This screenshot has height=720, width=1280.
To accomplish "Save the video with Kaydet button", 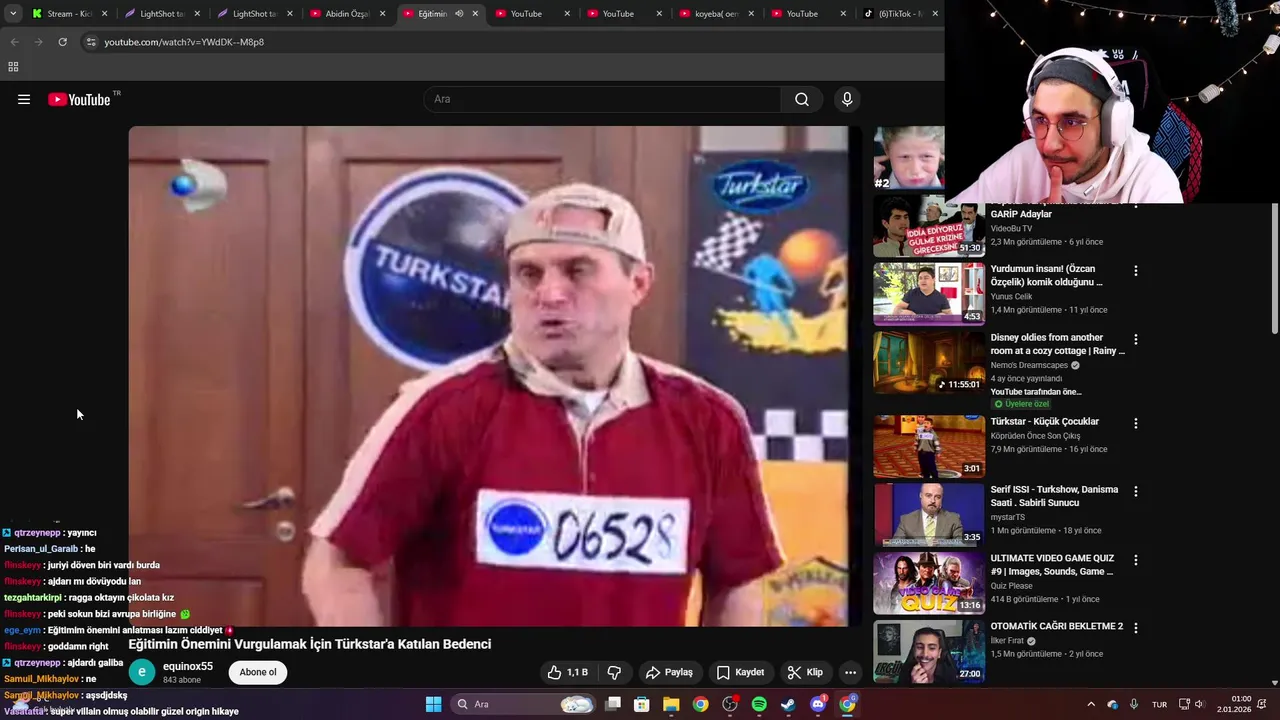I will 740,672.
